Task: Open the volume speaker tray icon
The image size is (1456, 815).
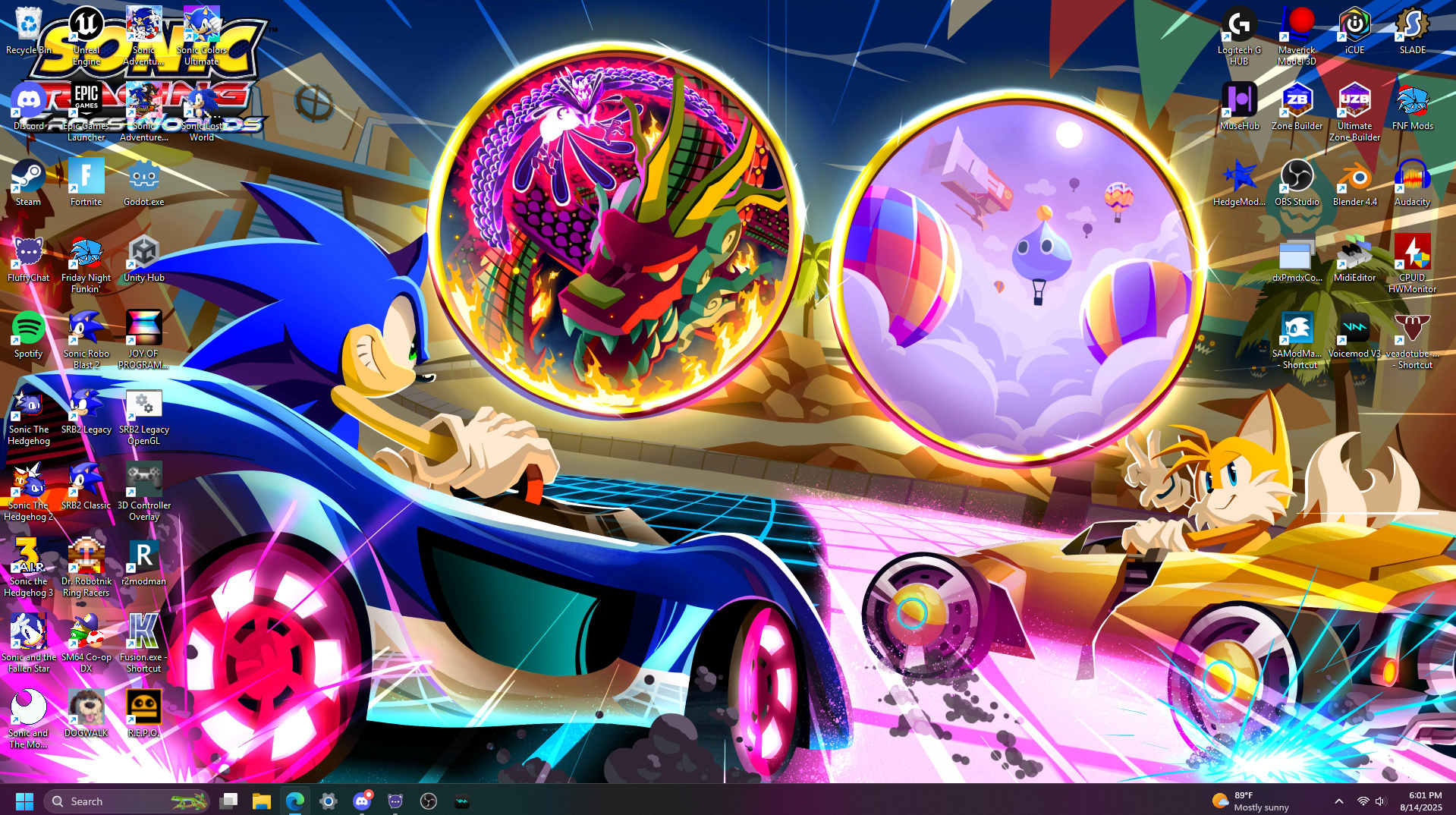Action: [1380, 801]
